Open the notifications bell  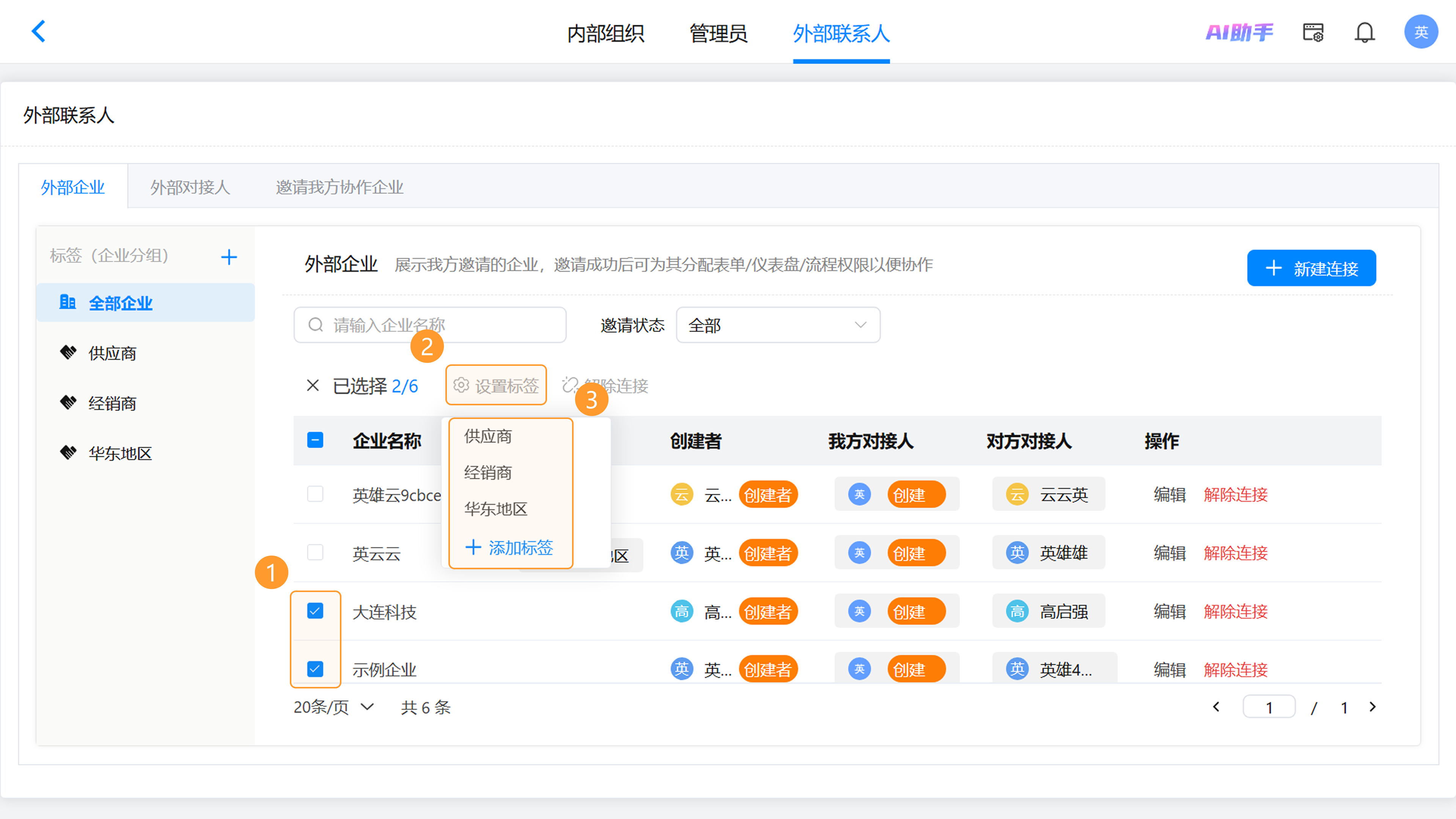pyautogui.click(x=1365, y=32)
